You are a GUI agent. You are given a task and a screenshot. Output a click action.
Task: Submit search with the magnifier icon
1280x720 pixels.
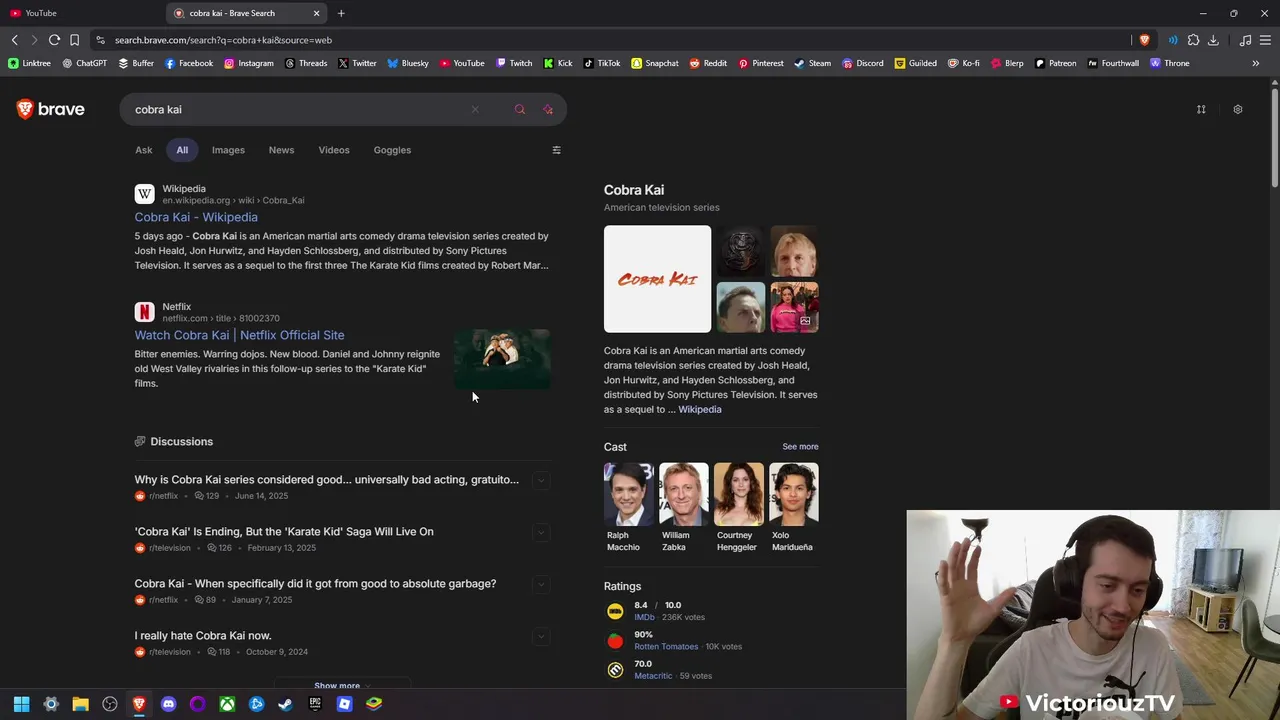point(519,109)
